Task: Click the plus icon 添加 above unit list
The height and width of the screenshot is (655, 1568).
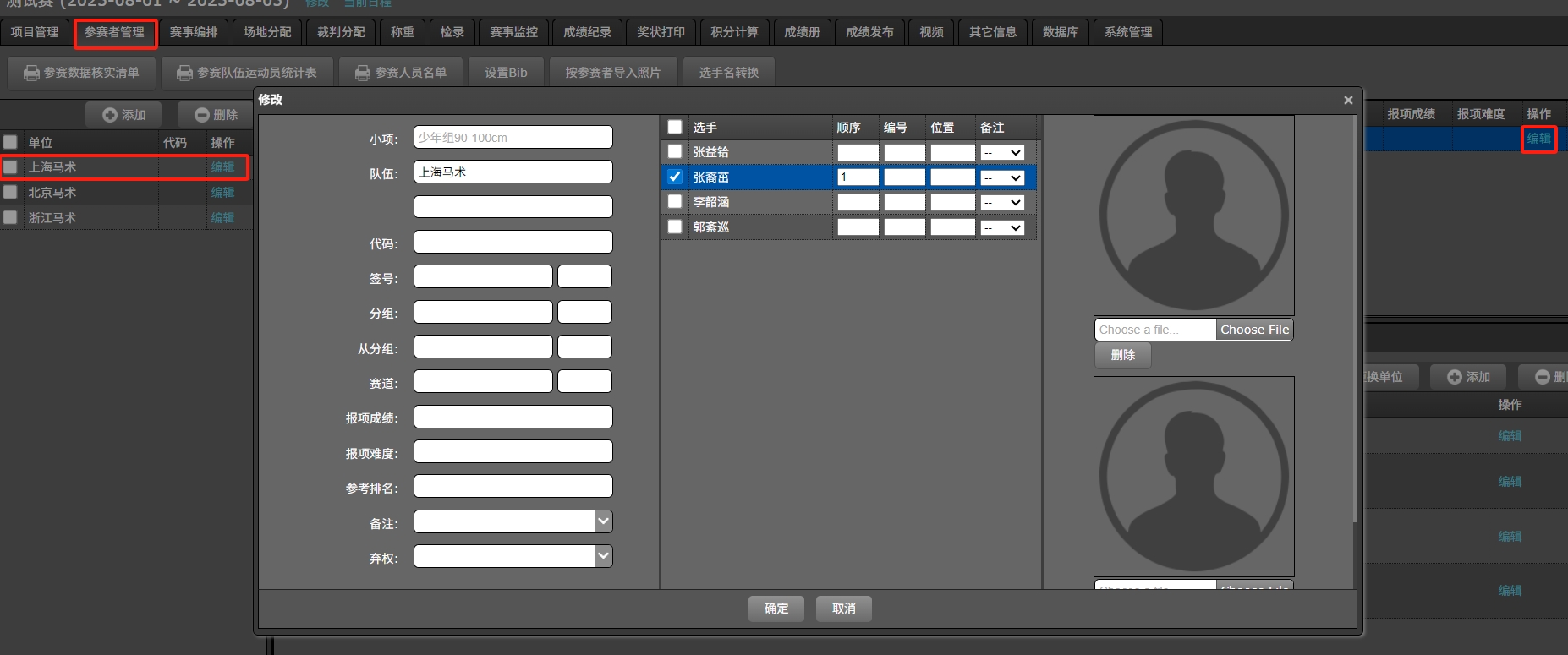Action: (110, 115)
